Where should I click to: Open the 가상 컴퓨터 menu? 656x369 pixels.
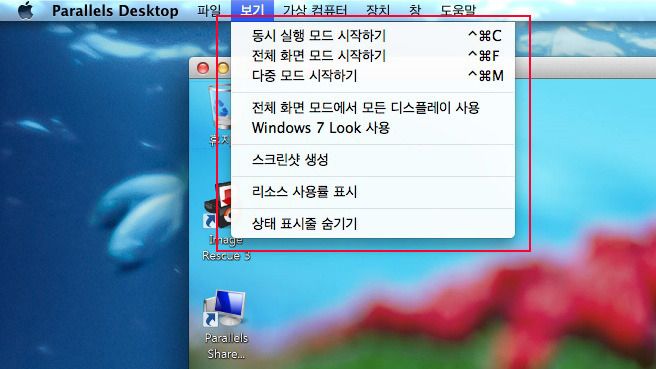tap(315, 10)
